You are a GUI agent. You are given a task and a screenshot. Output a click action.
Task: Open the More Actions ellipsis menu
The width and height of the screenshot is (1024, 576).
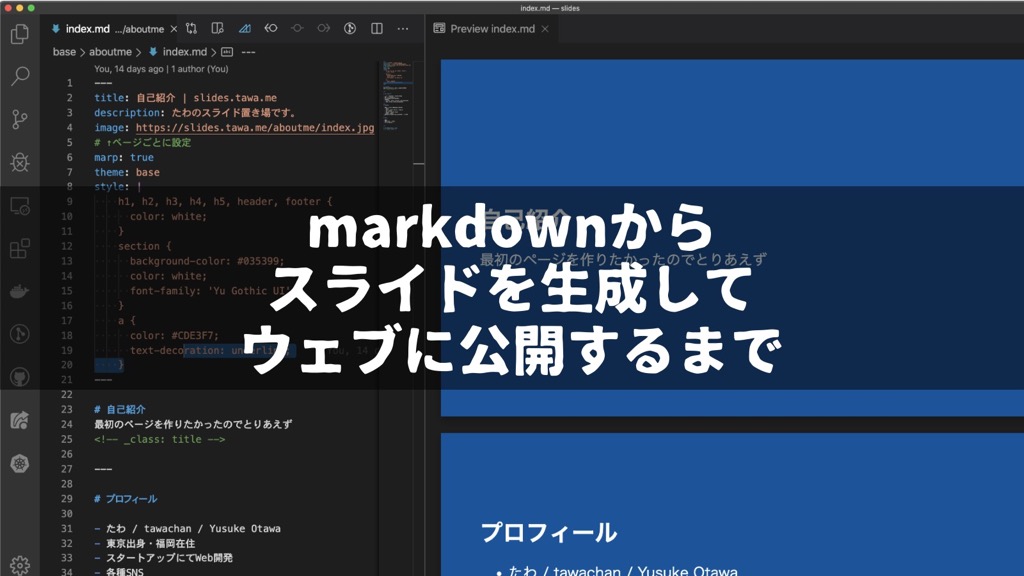(x=402, y=29)
